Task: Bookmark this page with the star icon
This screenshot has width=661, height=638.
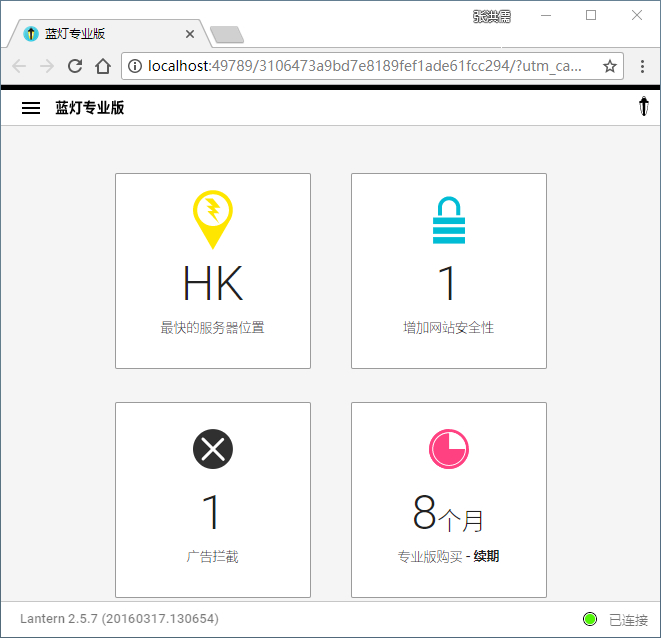Action: 610,66
